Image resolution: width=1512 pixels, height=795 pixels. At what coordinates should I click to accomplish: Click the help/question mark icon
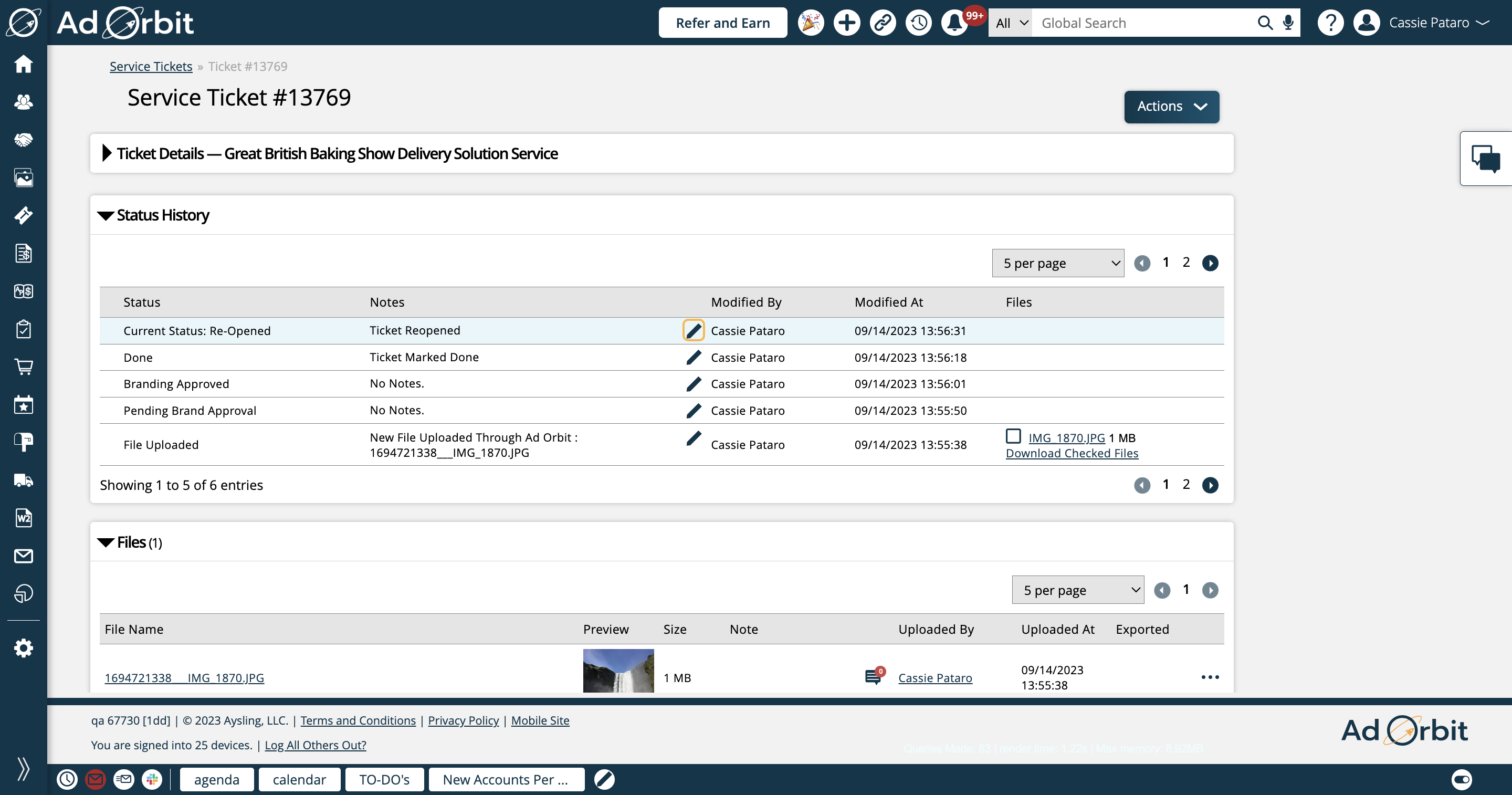pyautogui.click(x=1331, y=22)
